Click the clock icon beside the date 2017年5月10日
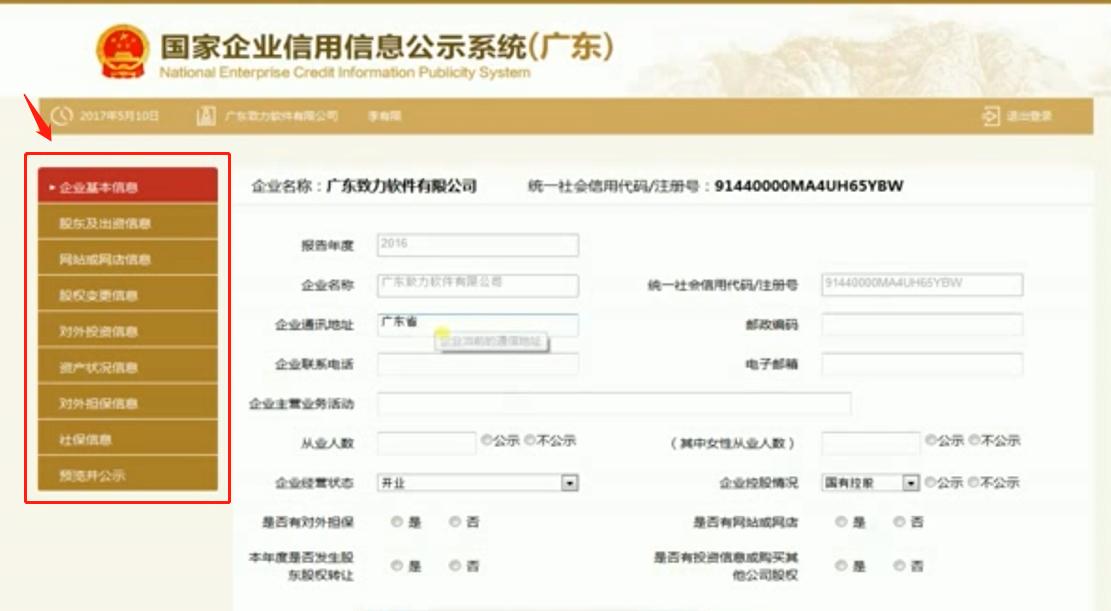This screenshot has height=611, width=1111. point(62,117)
